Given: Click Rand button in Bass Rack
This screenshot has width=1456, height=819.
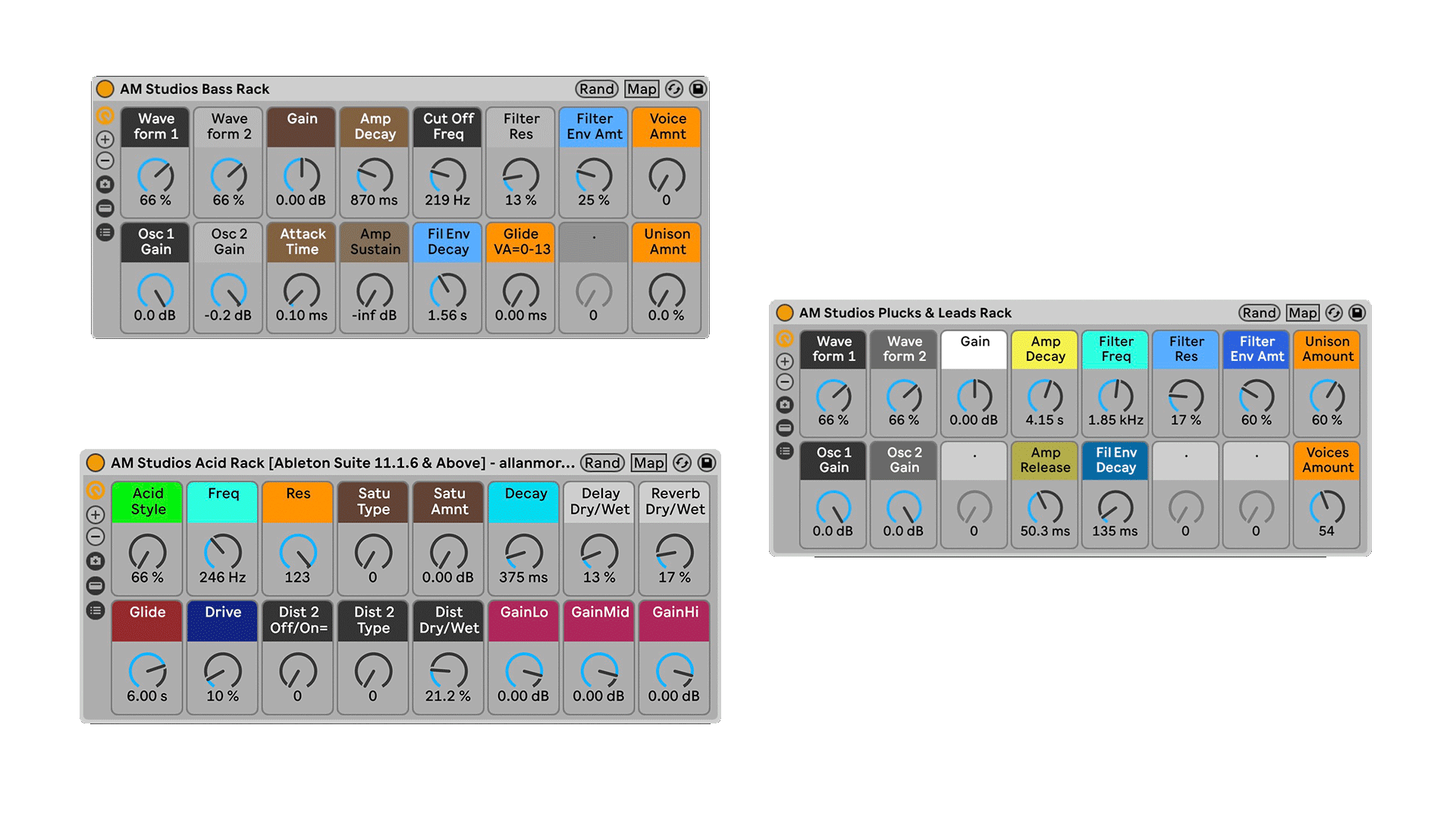Looking at the screenshot, I should tap(597, 89).
